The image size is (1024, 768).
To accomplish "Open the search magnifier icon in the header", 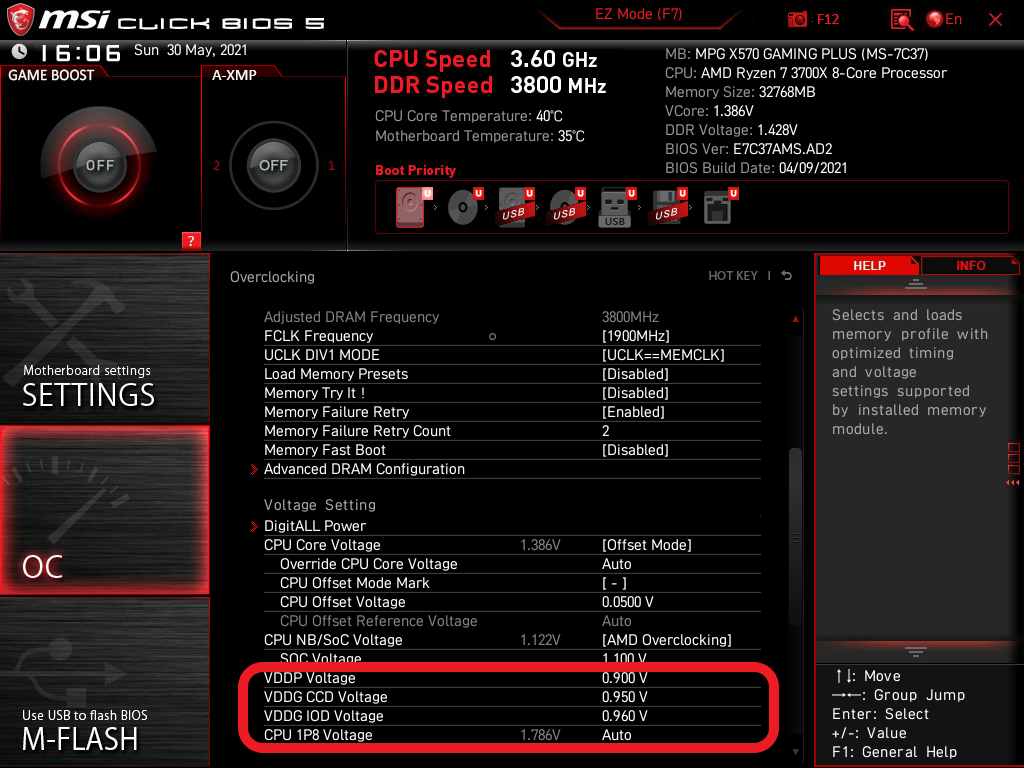I will pyautogui.click(x=901, y=19).
